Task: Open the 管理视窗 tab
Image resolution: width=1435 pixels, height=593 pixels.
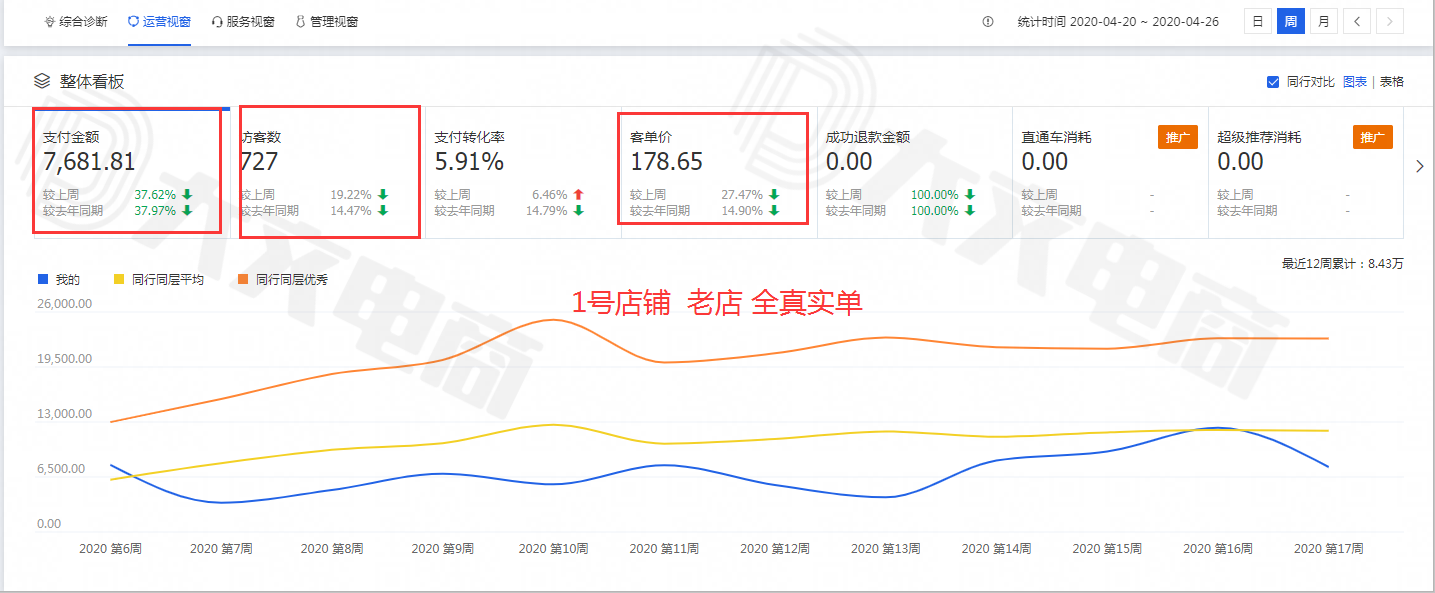Action: pyautogui.click(x=327, y=21)
